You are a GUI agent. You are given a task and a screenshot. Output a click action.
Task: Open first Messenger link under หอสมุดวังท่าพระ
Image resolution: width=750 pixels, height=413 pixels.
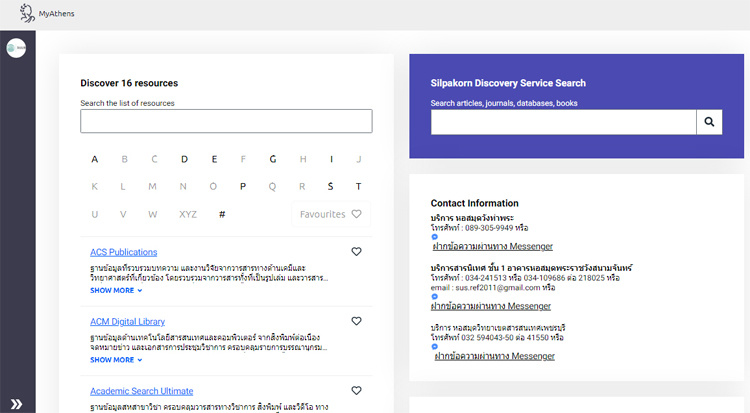(x=493, y=246)
